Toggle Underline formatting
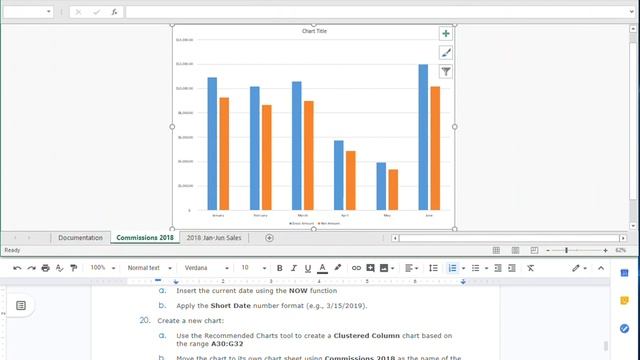Image resolution: width=640 pixels, height=360 pixels. click(x=308, y=268)
